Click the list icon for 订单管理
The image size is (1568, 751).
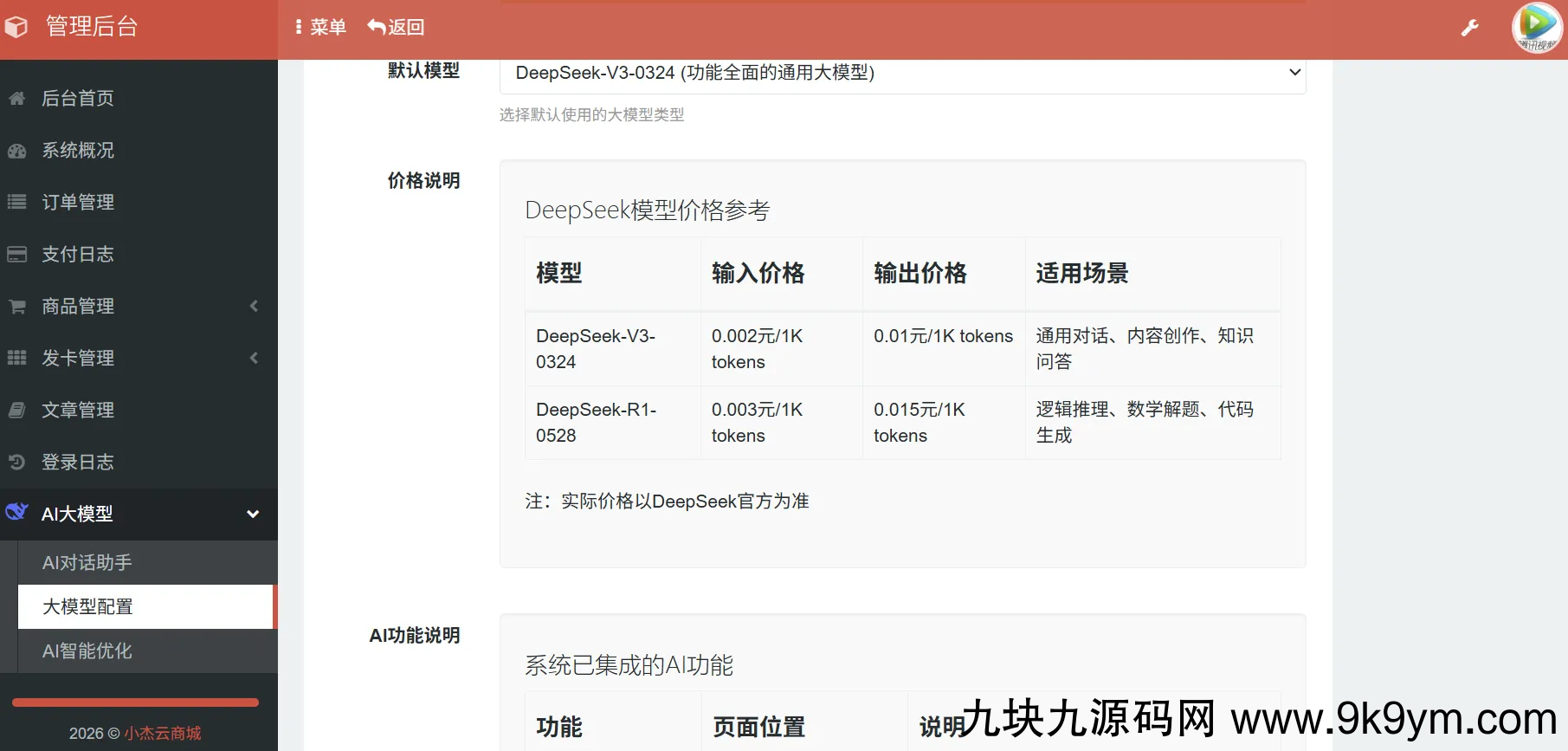click(16, 203)
